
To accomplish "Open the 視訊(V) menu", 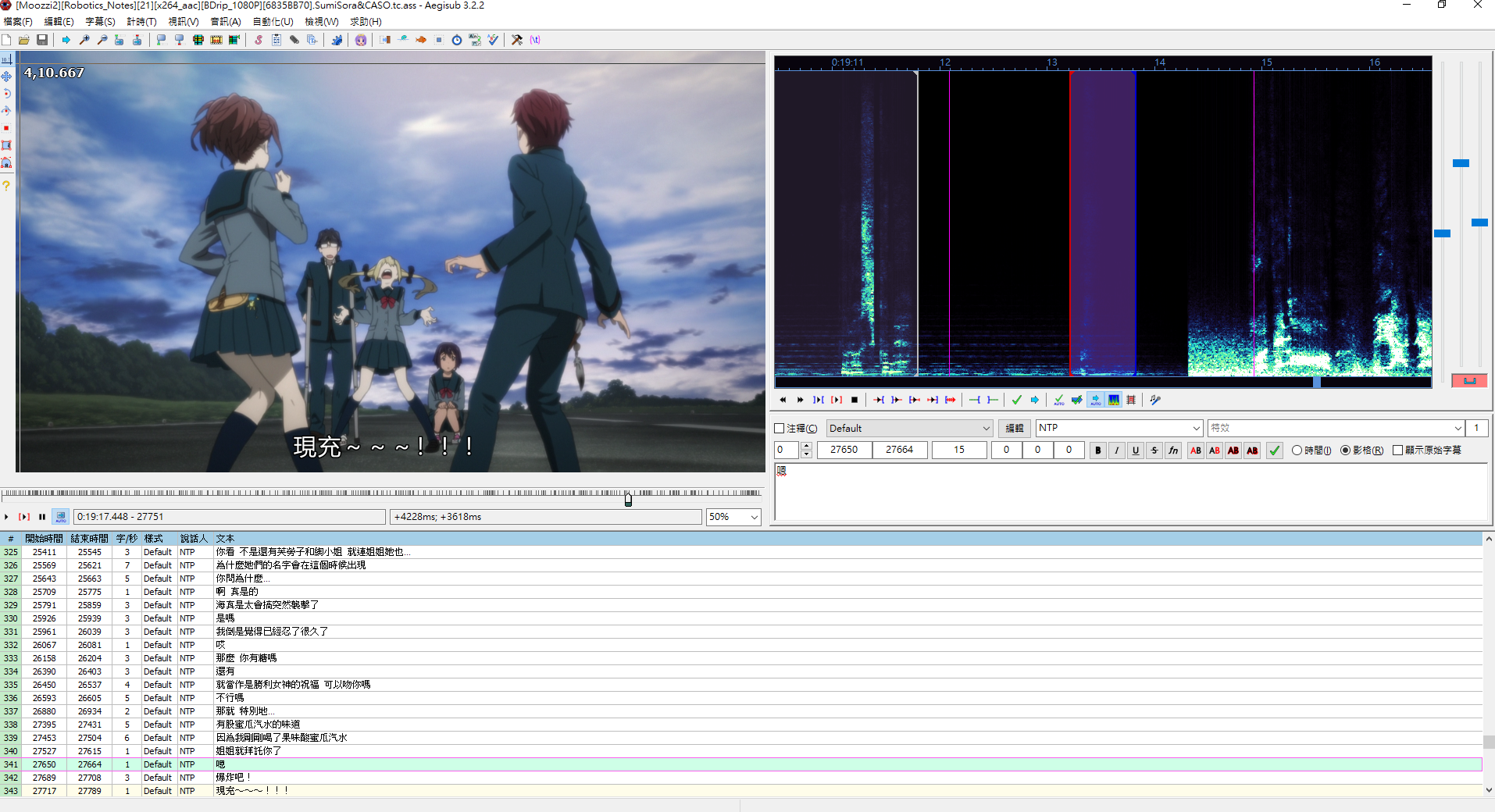I will point(184,22).
